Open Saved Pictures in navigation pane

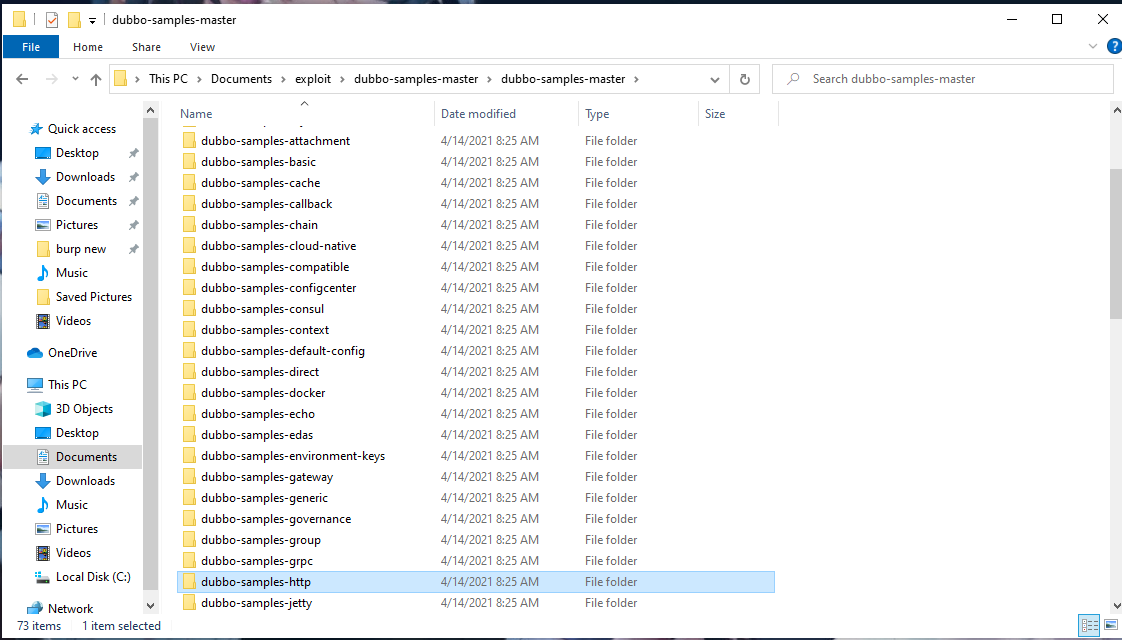94,297
